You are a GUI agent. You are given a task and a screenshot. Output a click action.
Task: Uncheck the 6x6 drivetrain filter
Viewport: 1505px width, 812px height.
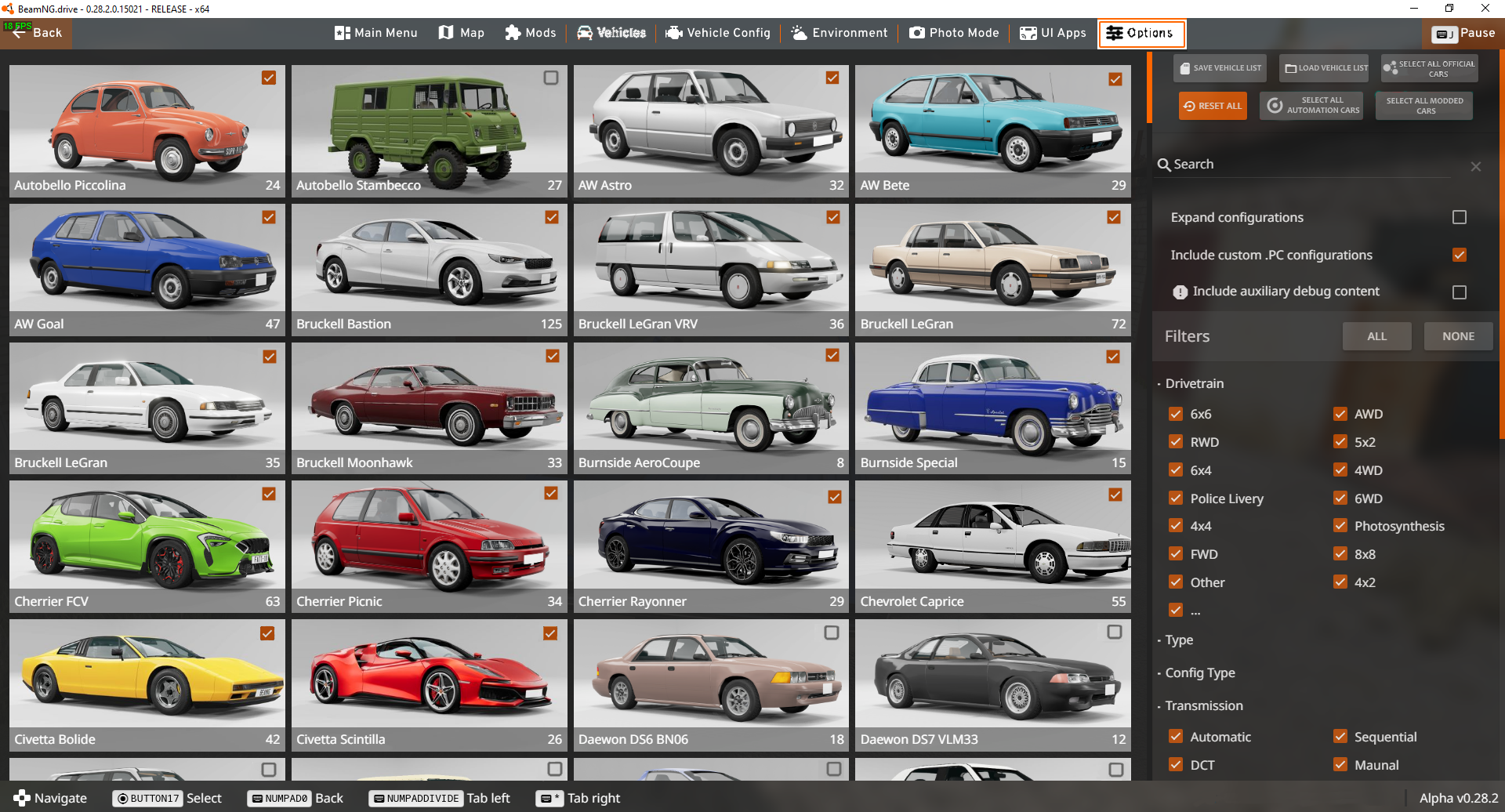point(1176,414)
